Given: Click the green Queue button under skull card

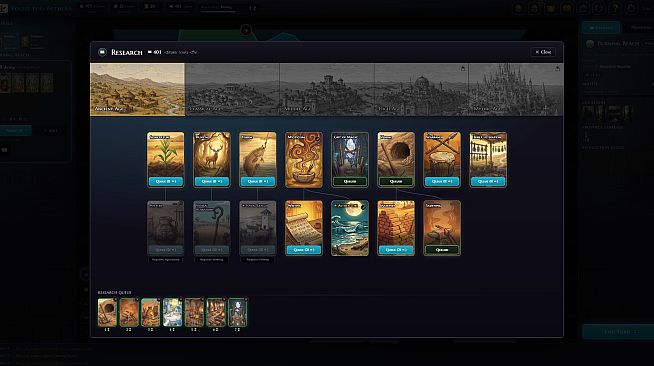Looking at the screenshot, I should 350,181.
